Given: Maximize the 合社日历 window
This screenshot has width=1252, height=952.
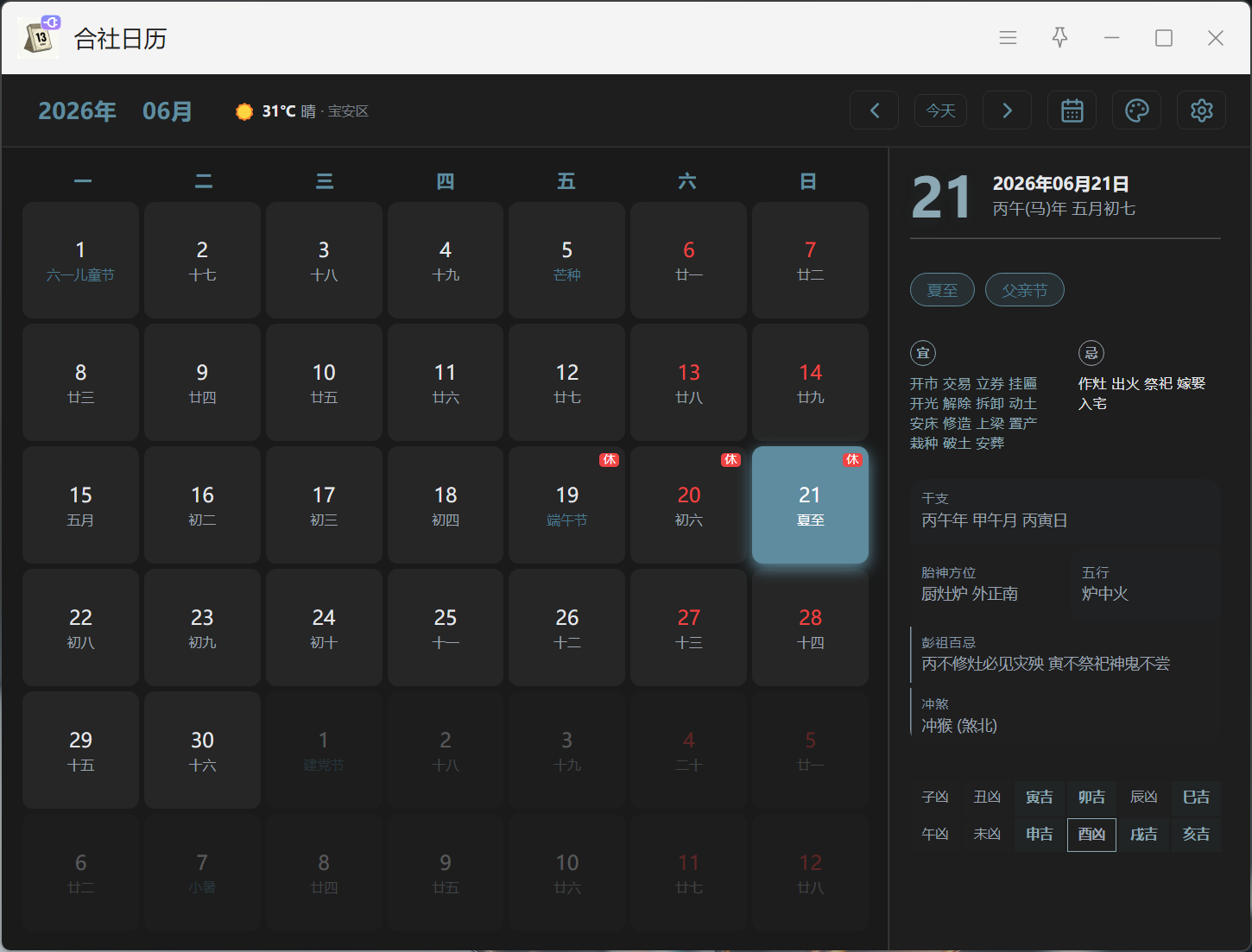Looking at the screenshot, I should tap(1164, 38).
